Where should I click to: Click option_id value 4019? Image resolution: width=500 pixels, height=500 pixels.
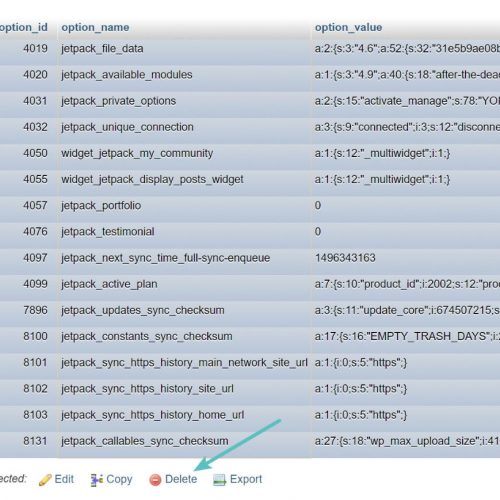tap(35, 49)
